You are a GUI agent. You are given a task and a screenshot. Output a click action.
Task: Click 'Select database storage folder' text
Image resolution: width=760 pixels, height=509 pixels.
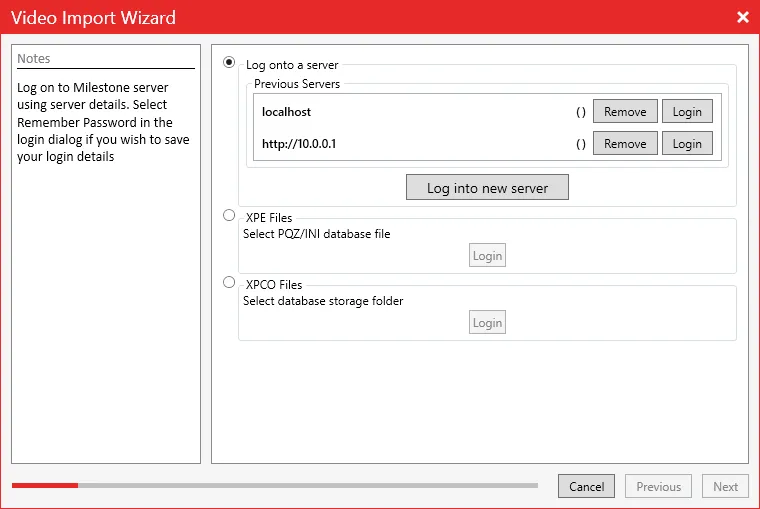click(x=323, y=301)
